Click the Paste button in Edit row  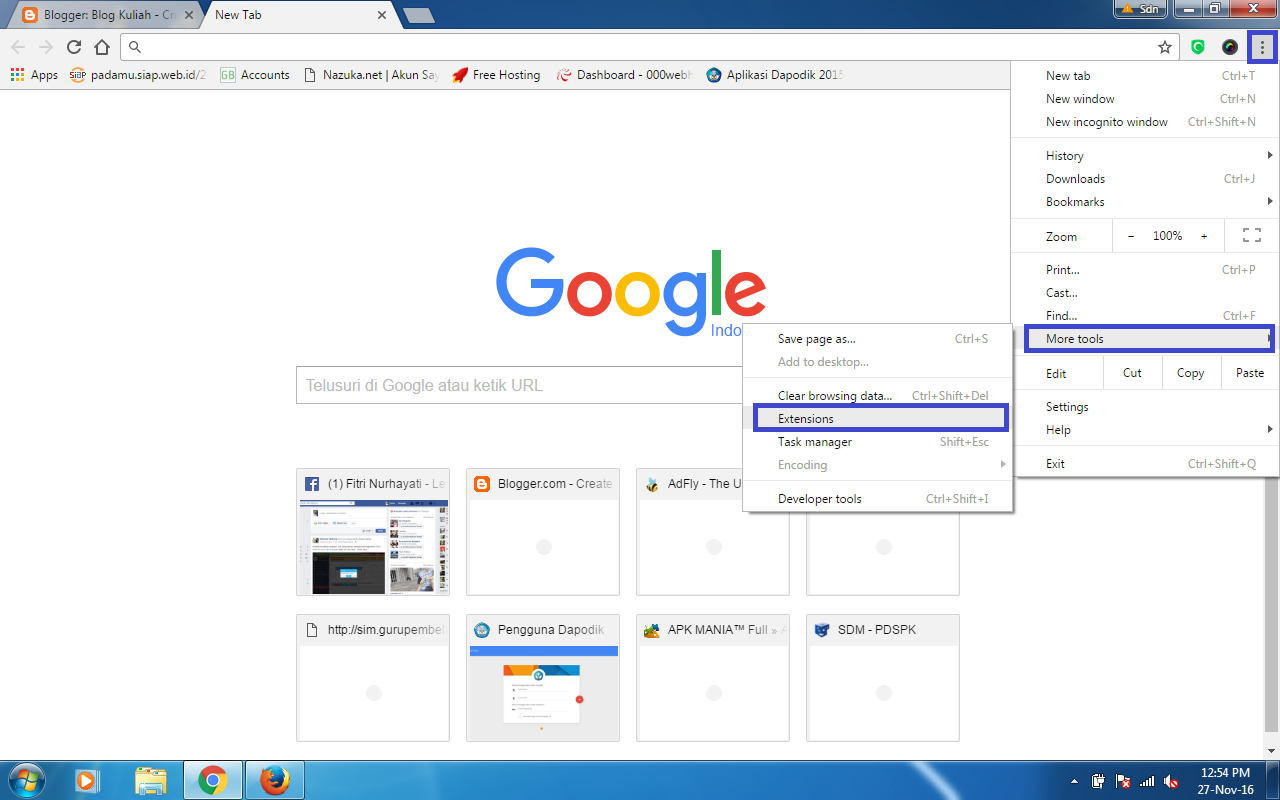pos(1249,373)
